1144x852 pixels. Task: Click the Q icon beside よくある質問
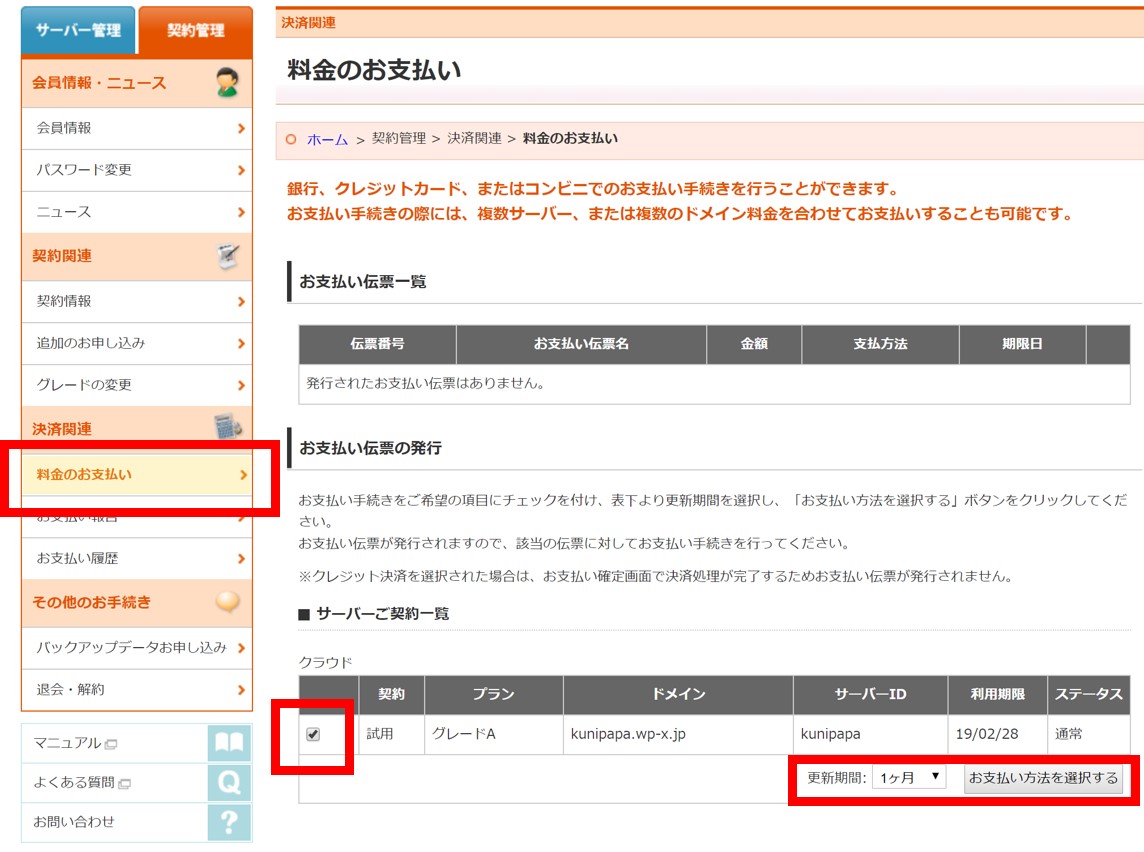229,783
